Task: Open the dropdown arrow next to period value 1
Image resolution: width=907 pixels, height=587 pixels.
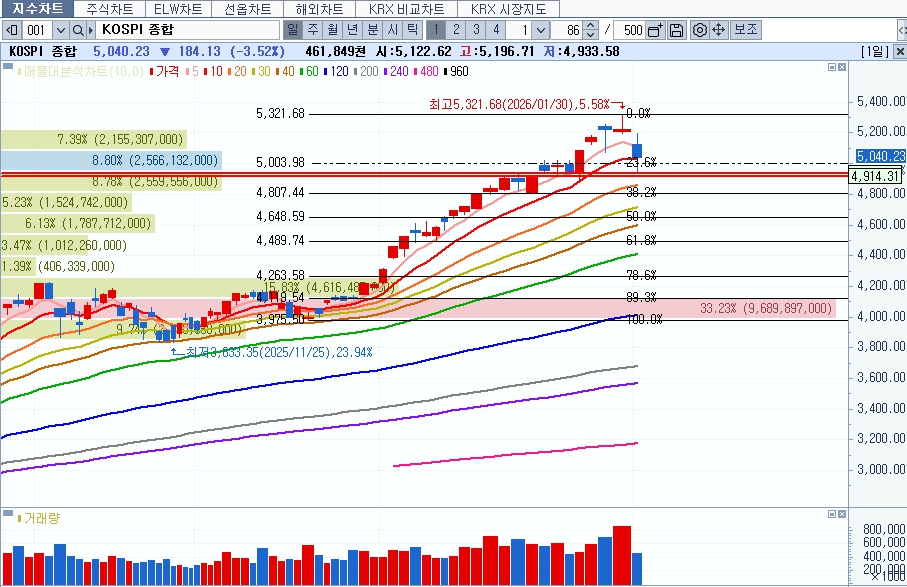Action: (541, 30)
